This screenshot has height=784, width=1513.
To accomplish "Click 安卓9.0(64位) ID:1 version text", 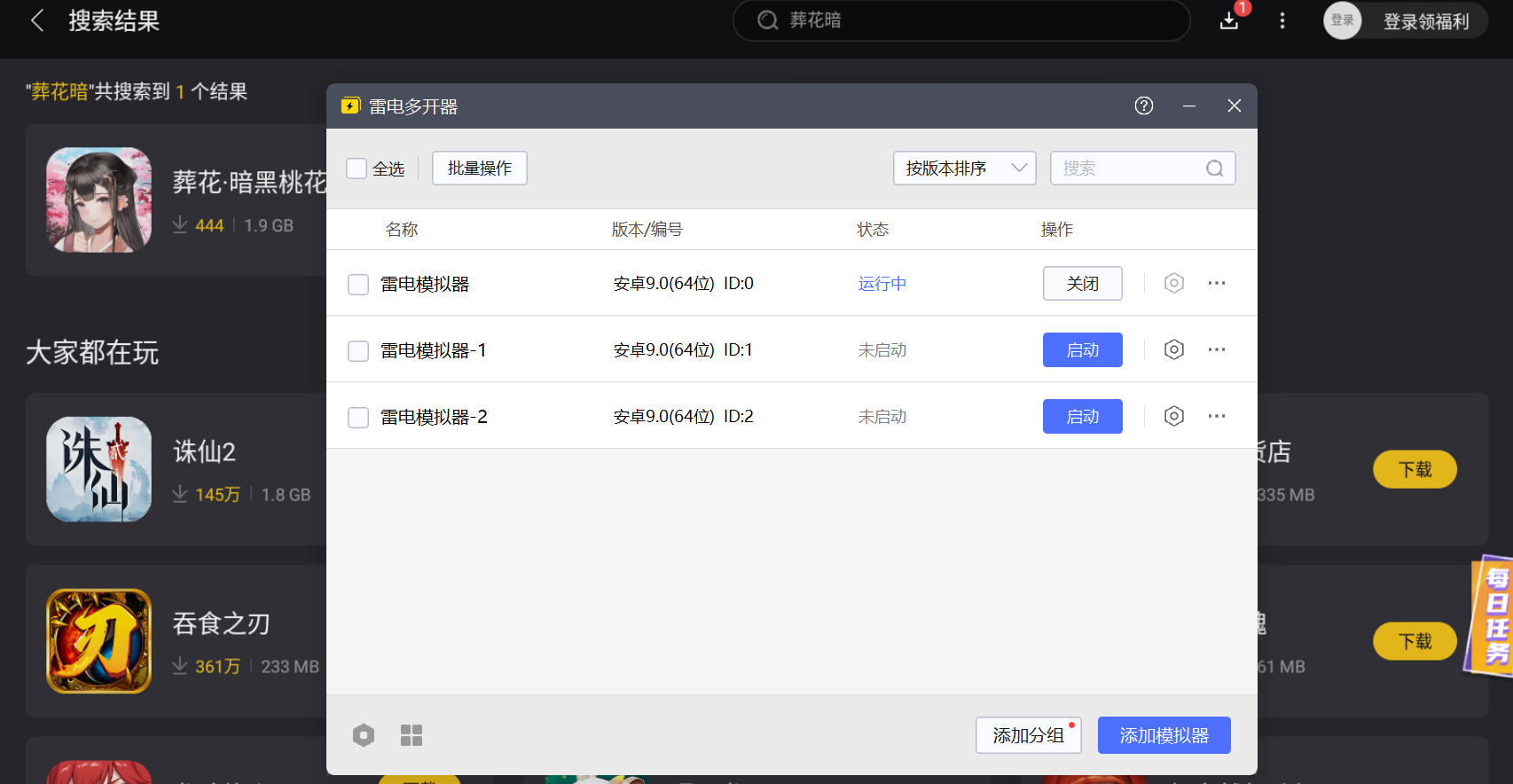I will [683, 350].
